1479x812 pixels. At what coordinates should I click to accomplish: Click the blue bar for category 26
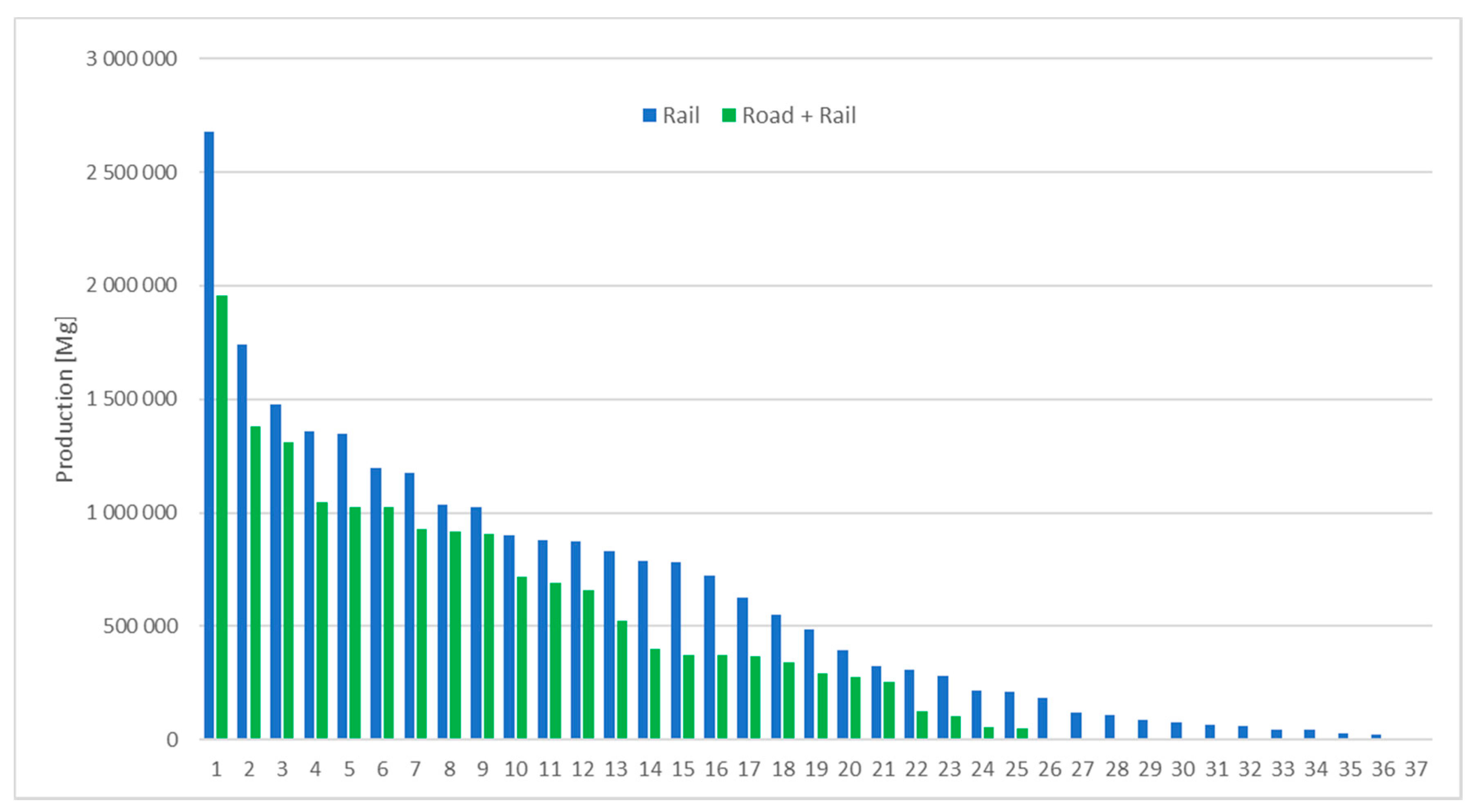1043,719
